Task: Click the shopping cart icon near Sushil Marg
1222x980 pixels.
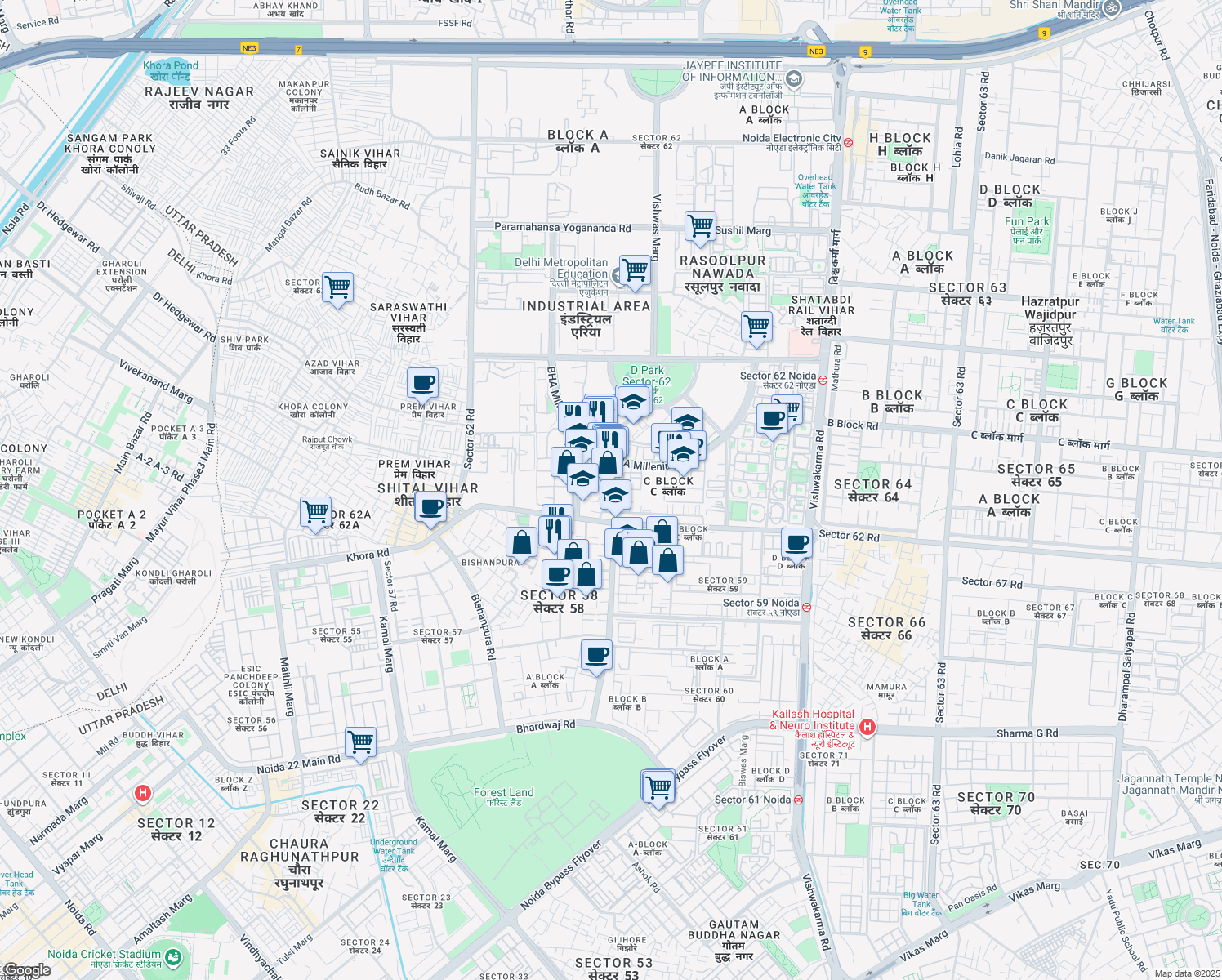Action: tap(699, 227)
